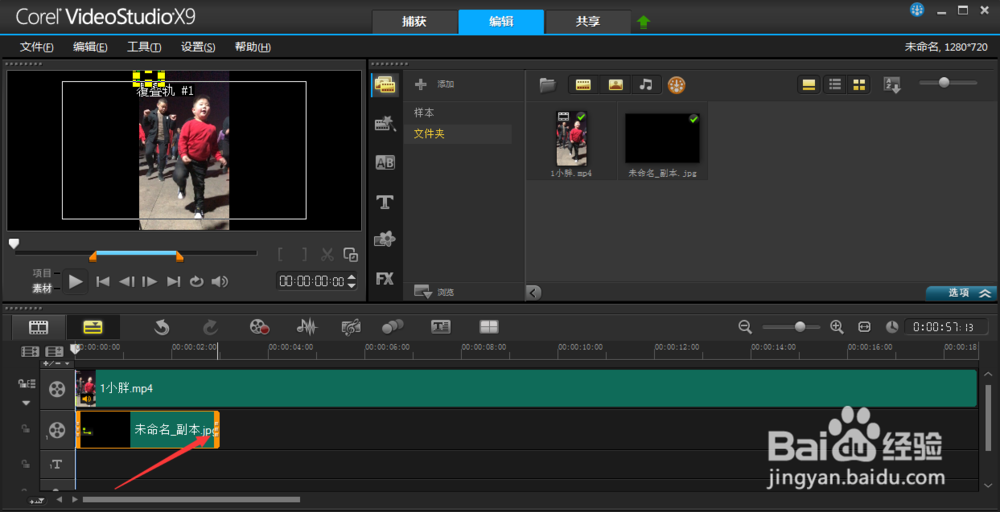Toggle repeat playback
This screenshot has height=512, width=1000.
tap(196, 281)
